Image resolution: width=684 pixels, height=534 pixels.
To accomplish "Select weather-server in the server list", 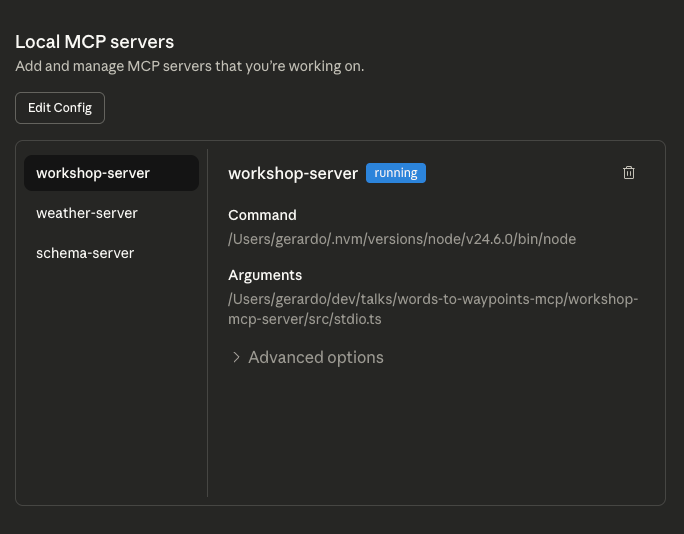I will (x=111, y=213).
